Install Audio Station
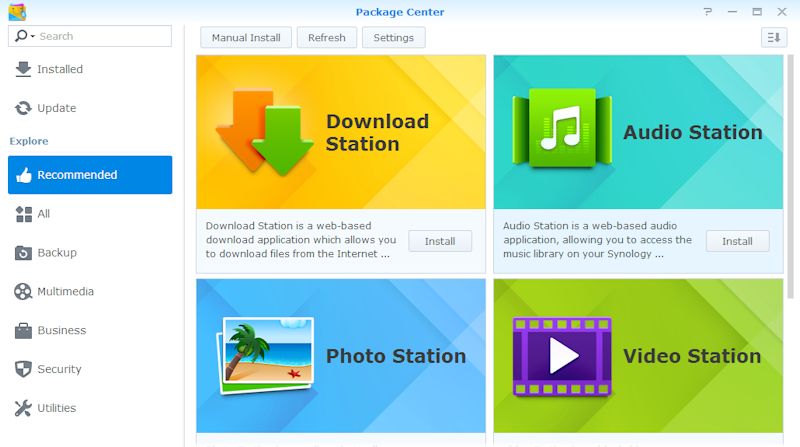 (737, 241)
